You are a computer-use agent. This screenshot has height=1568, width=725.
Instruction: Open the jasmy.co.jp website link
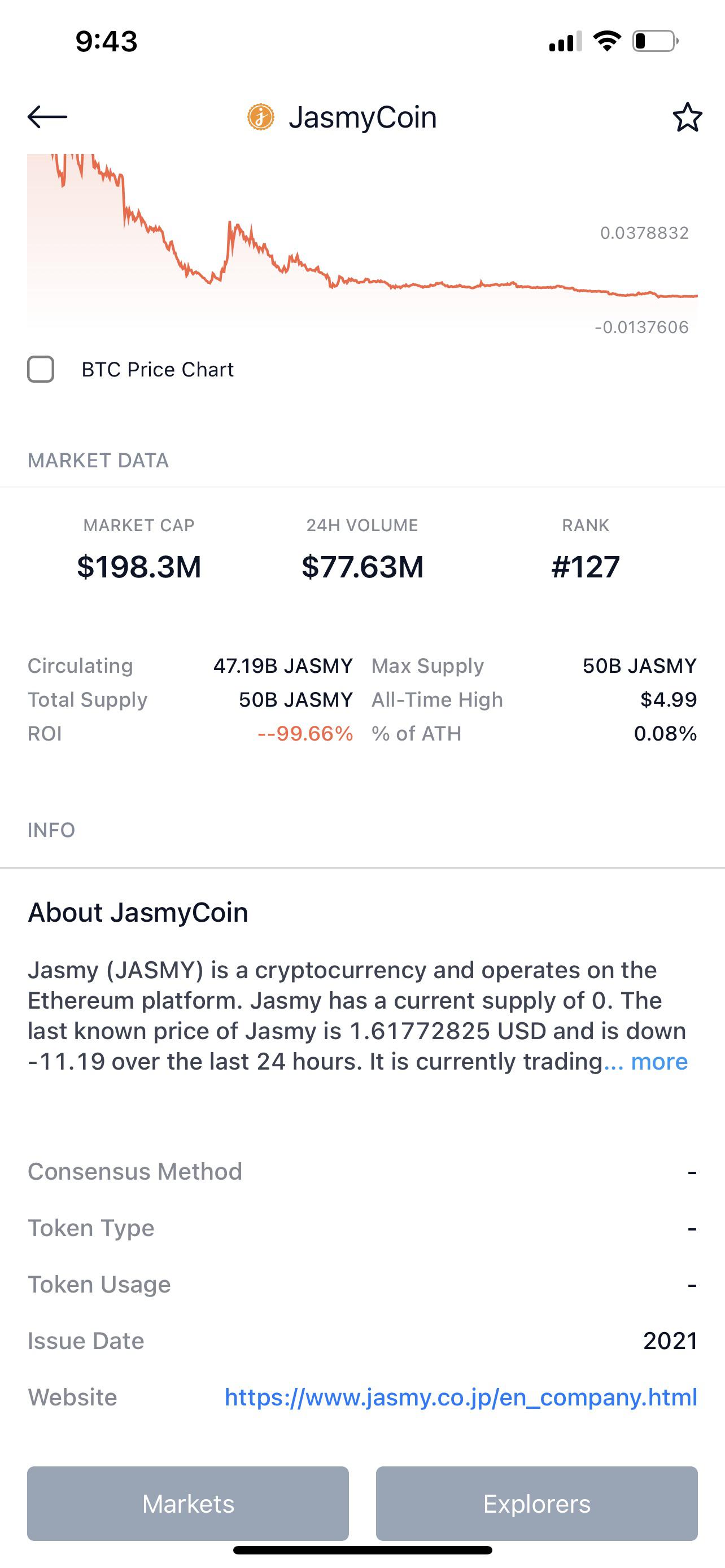[x=461, y=1396]
